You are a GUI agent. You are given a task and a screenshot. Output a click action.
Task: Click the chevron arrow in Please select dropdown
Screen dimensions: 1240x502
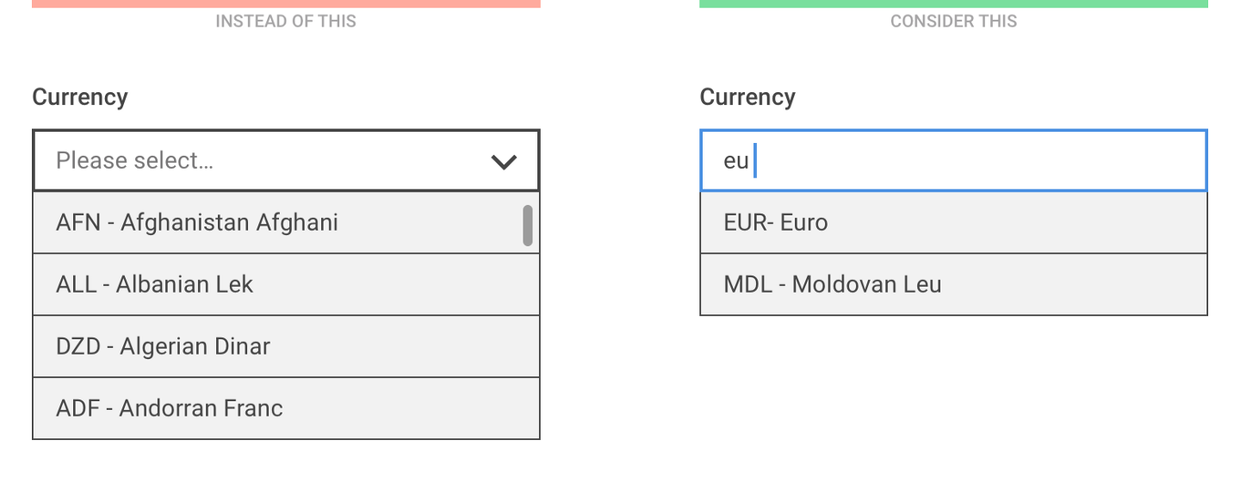(504, 161)
